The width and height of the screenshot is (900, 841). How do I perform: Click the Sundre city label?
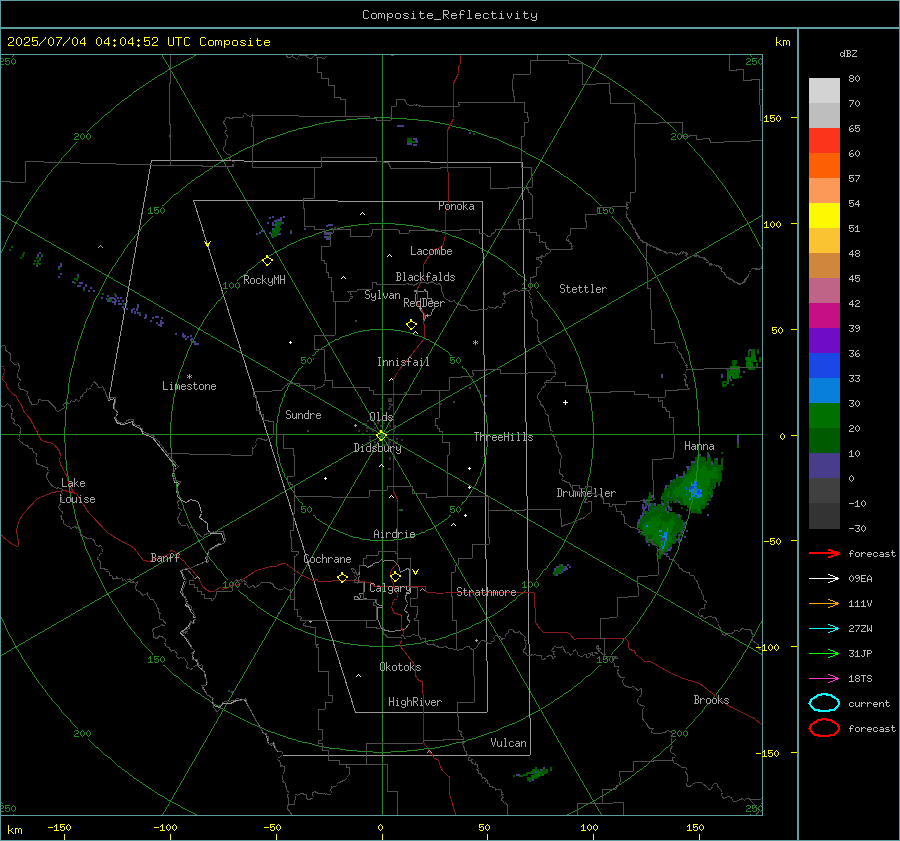coord(303,415)
